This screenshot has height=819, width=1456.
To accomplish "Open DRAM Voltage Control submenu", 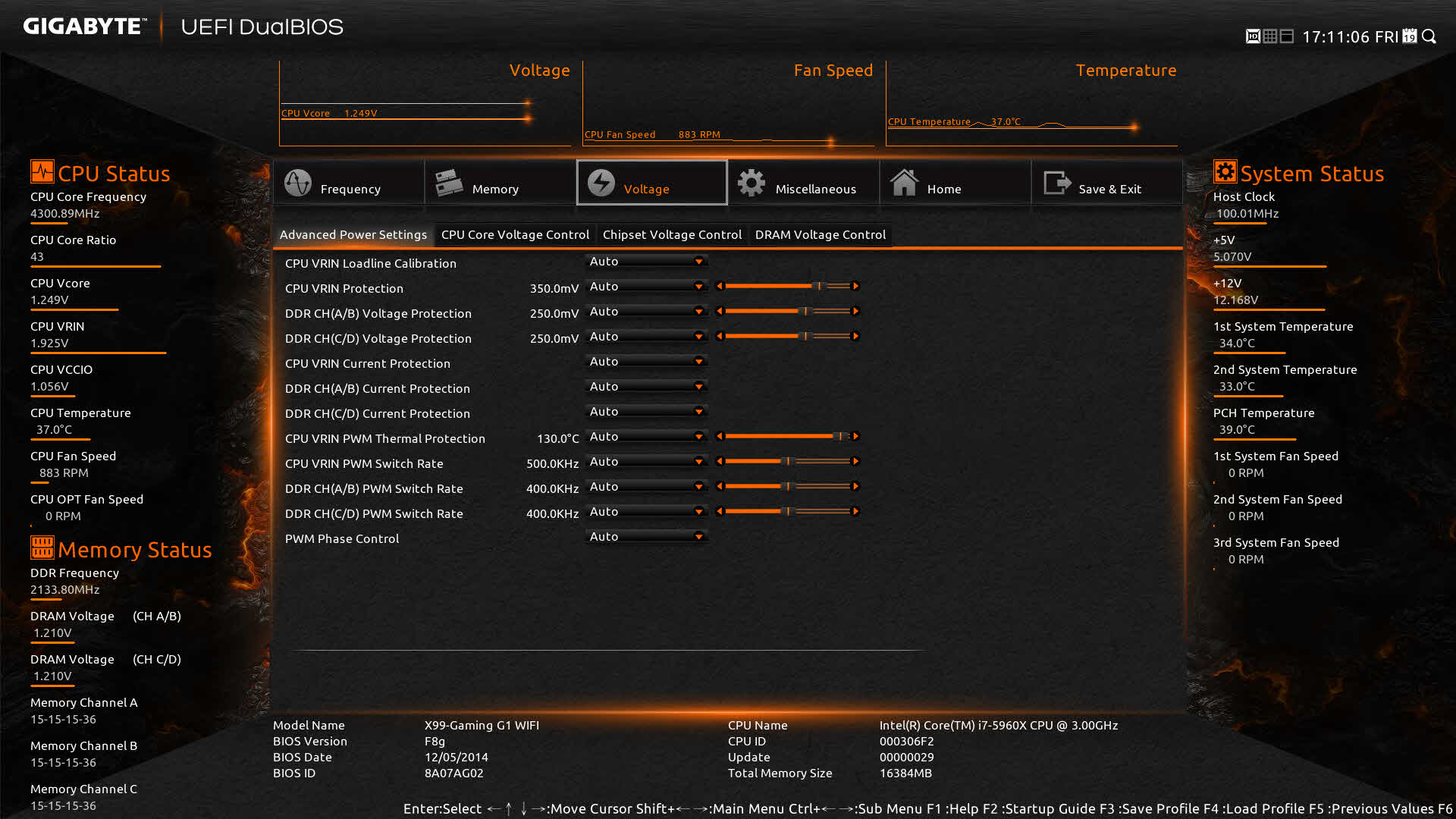I will click(821, 235).
